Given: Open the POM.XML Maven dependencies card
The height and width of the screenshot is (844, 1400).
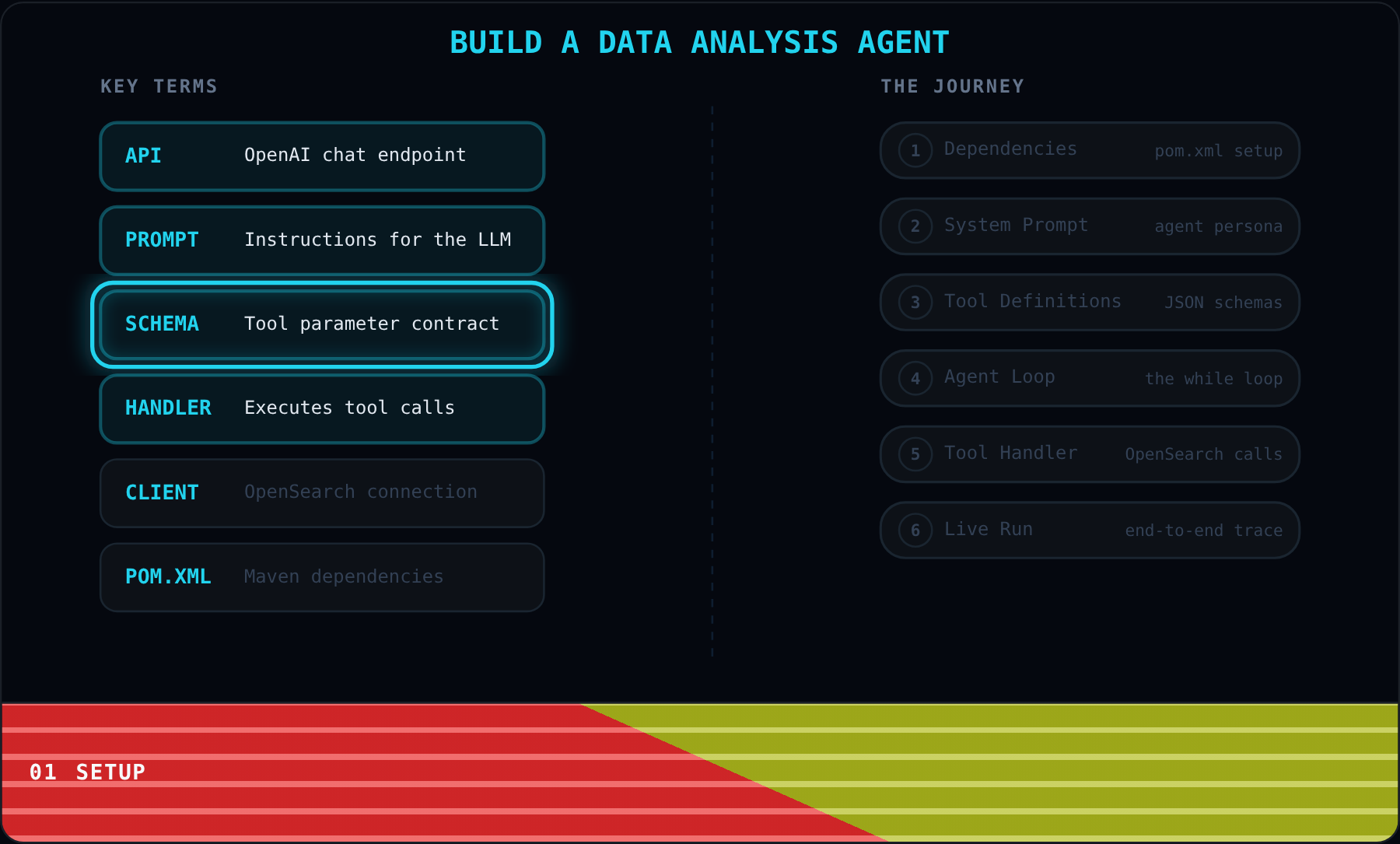Looking at the screenshot, I should pyautogui.click(x=322, y=577).
